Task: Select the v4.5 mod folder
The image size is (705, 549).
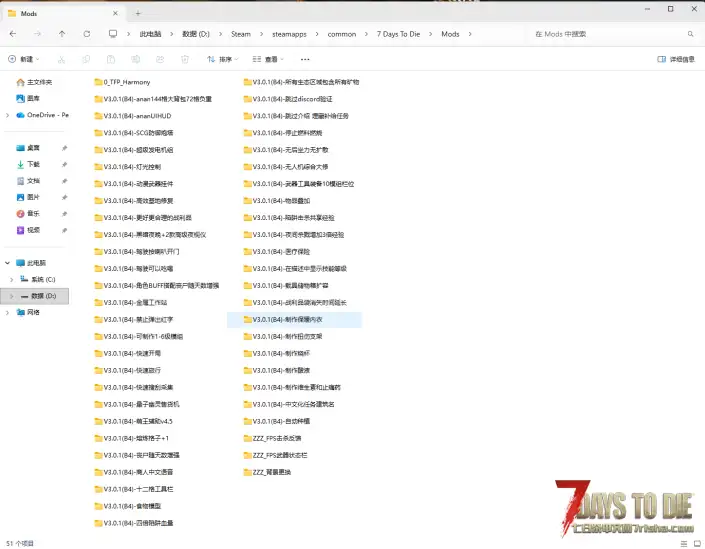Action: tap(134, 421)
